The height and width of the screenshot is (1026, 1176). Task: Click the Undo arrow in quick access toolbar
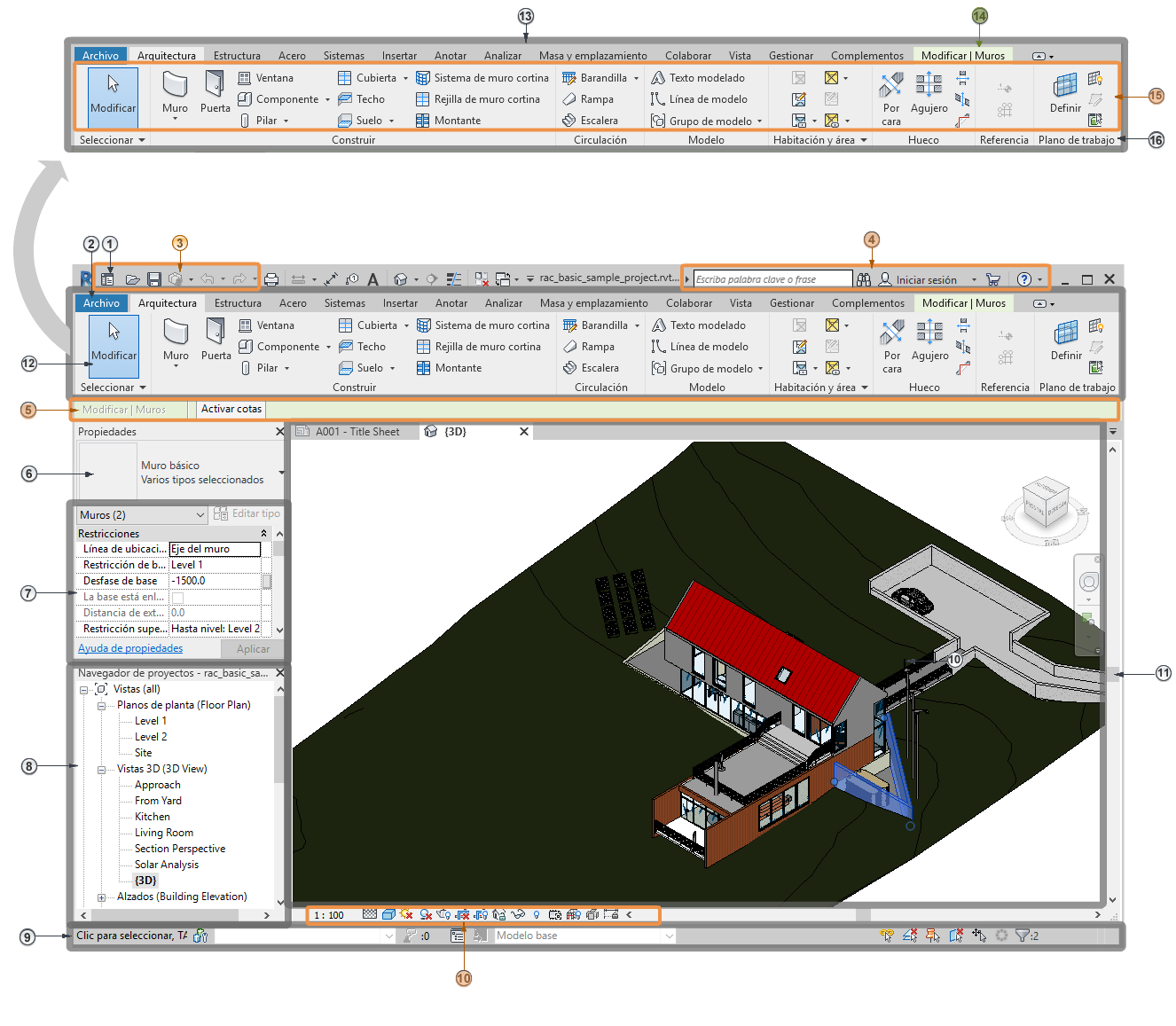coord(207,279)
